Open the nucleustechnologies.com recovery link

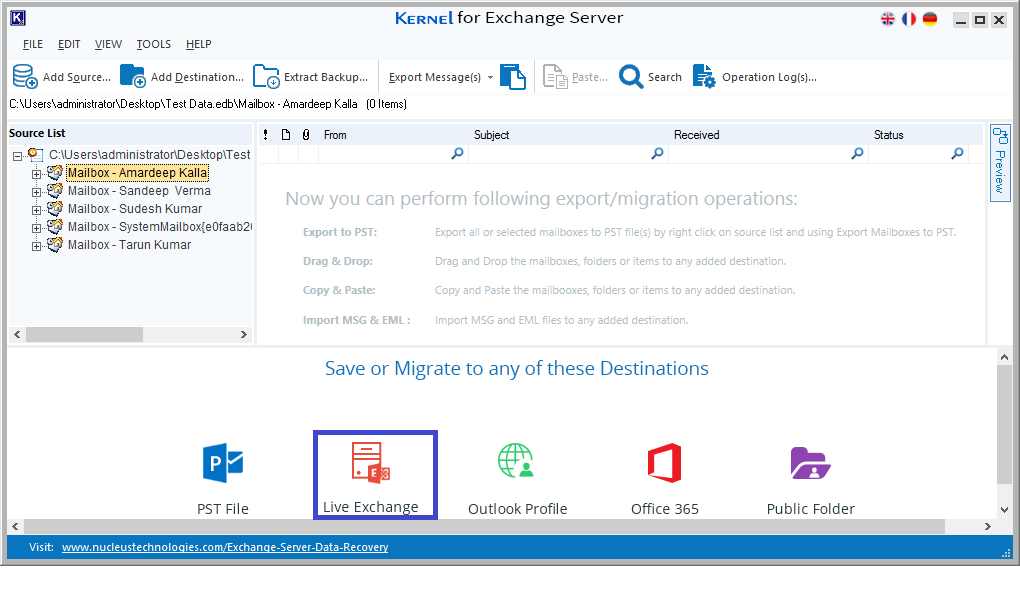point(225,547)
